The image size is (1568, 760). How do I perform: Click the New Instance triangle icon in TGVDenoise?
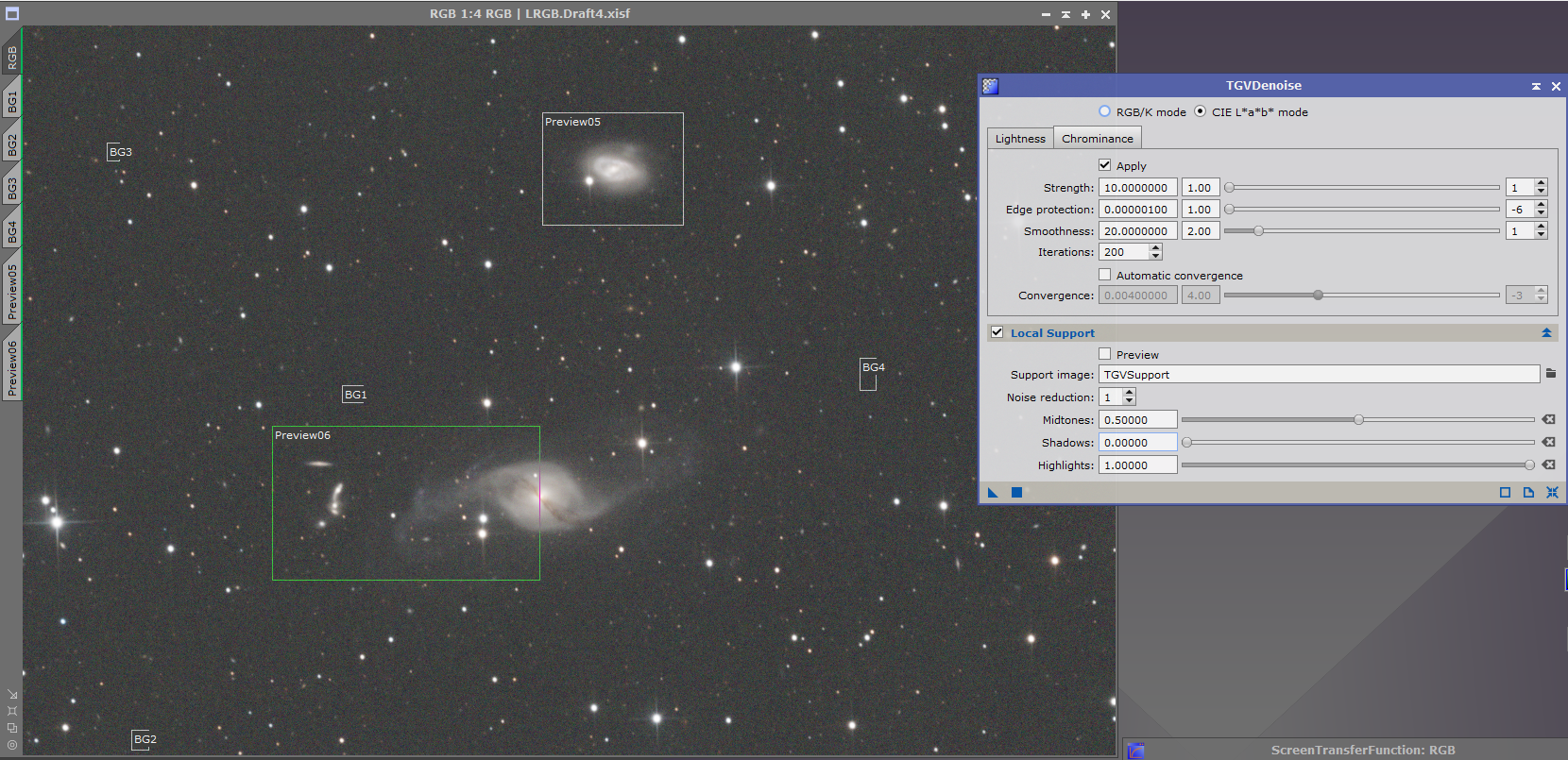pos(993,493)
